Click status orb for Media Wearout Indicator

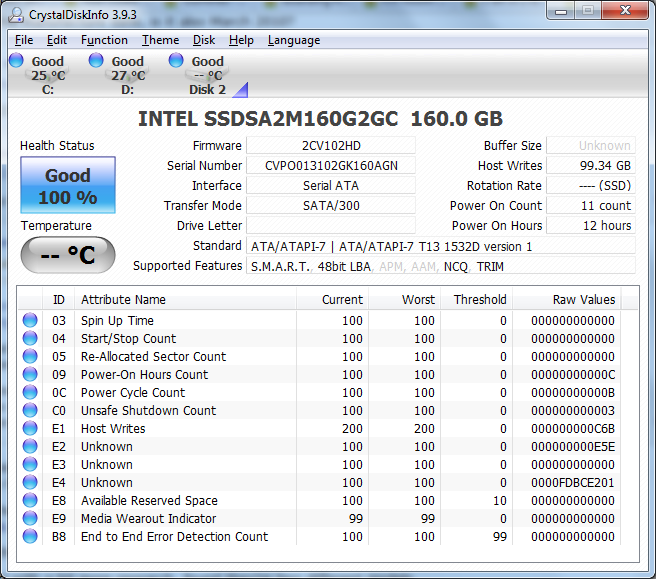30,518
